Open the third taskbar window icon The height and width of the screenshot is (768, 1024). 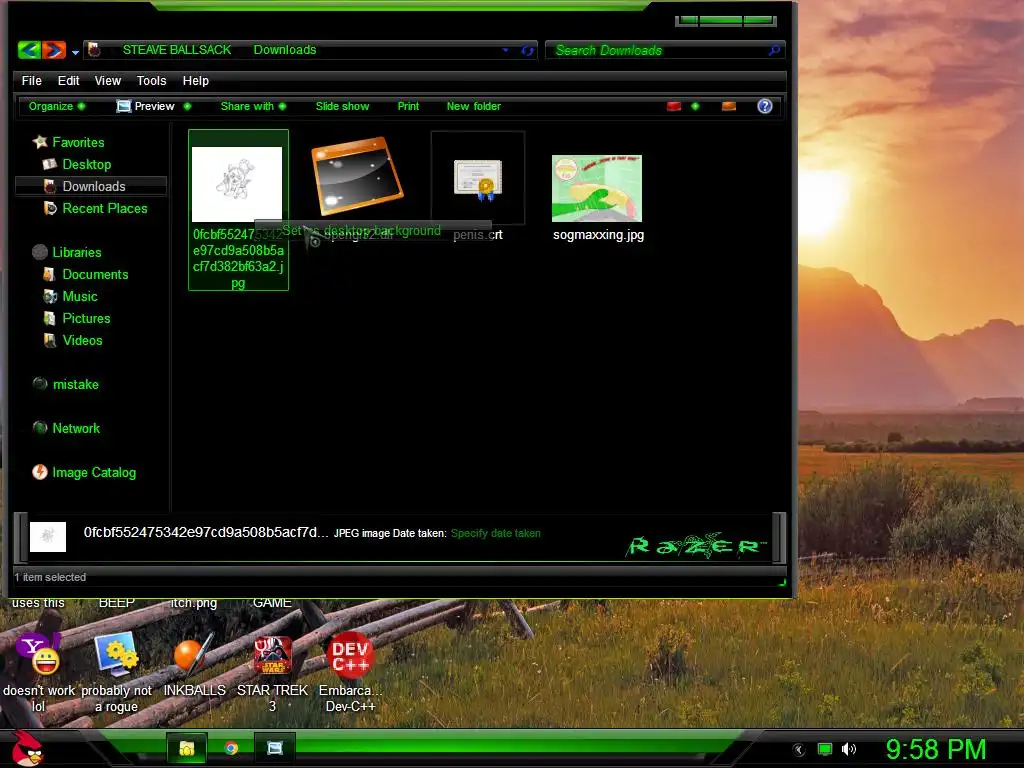click(x=275, y=748)
